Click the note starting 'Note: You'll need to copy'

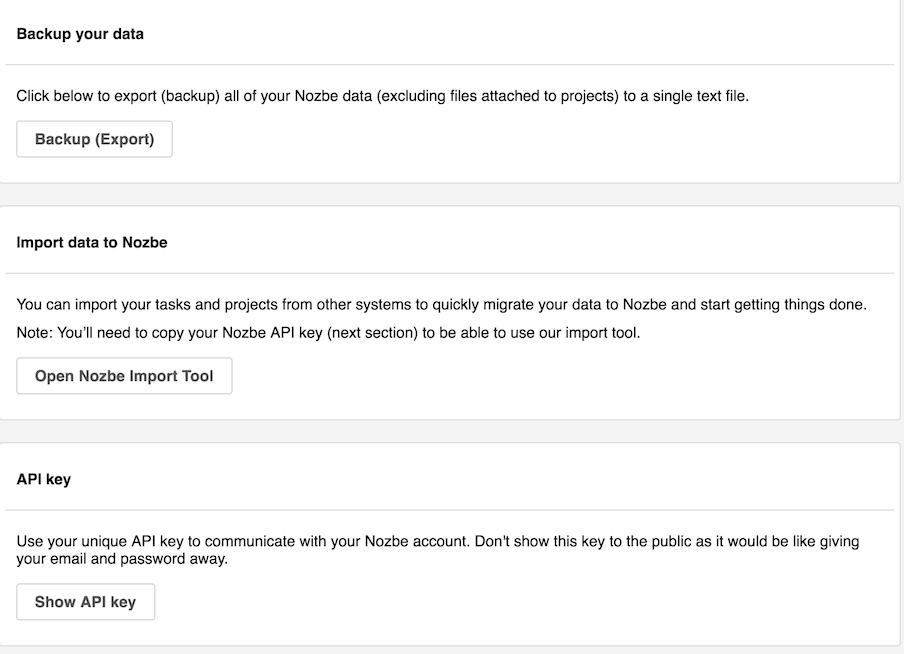(328, 333)
